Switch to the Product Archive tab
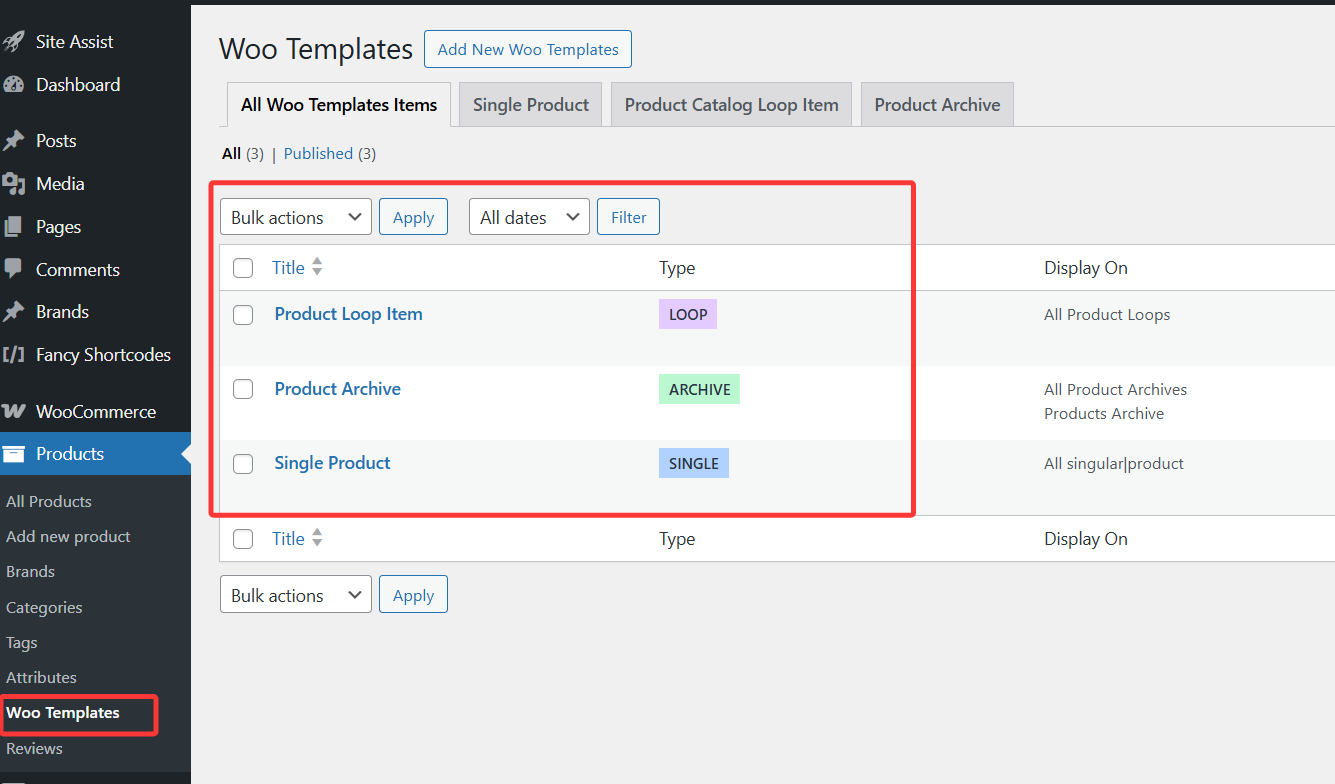This screenshot has width=1335, height=784. click(937, 105)
